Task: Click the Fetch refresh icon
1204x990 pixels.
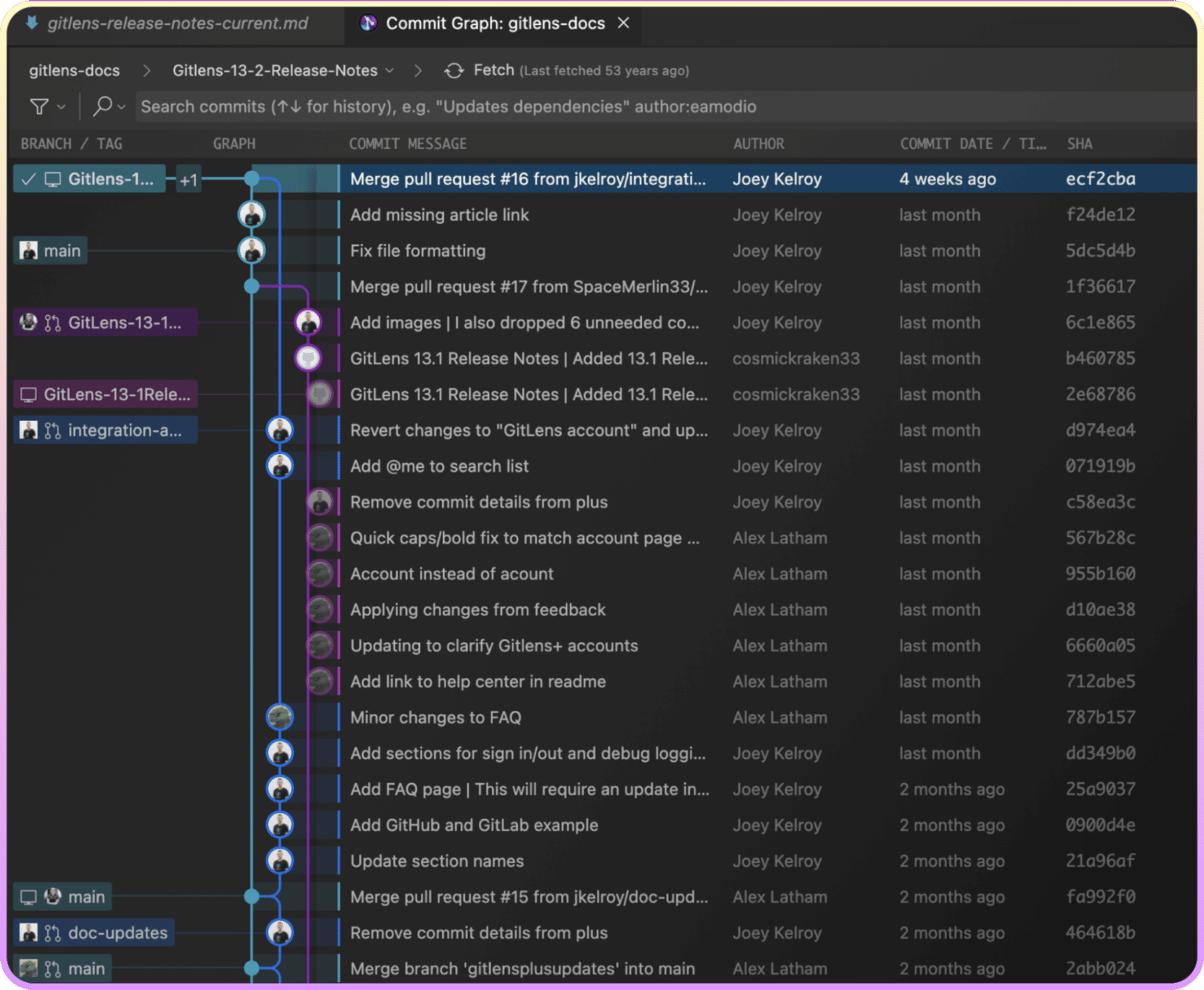Action: (454, 71)
